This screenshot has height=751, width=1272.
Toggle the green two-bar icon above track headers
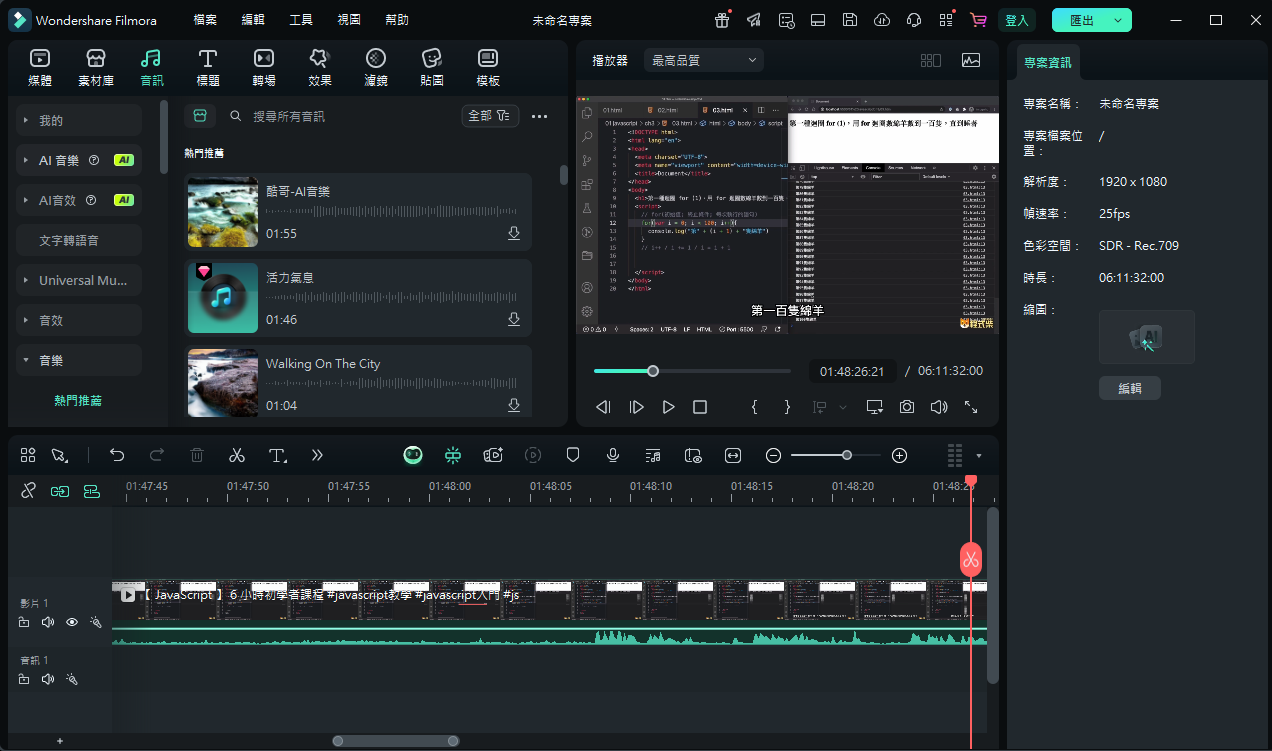(91, 491)
